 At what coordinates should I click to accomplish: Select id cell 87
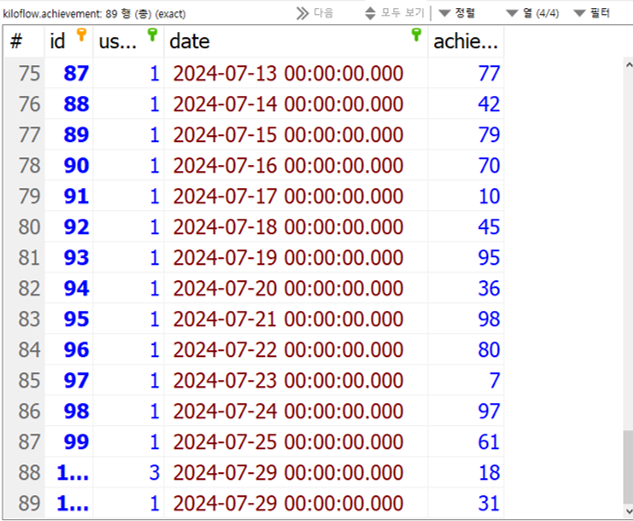pos(69,73)
